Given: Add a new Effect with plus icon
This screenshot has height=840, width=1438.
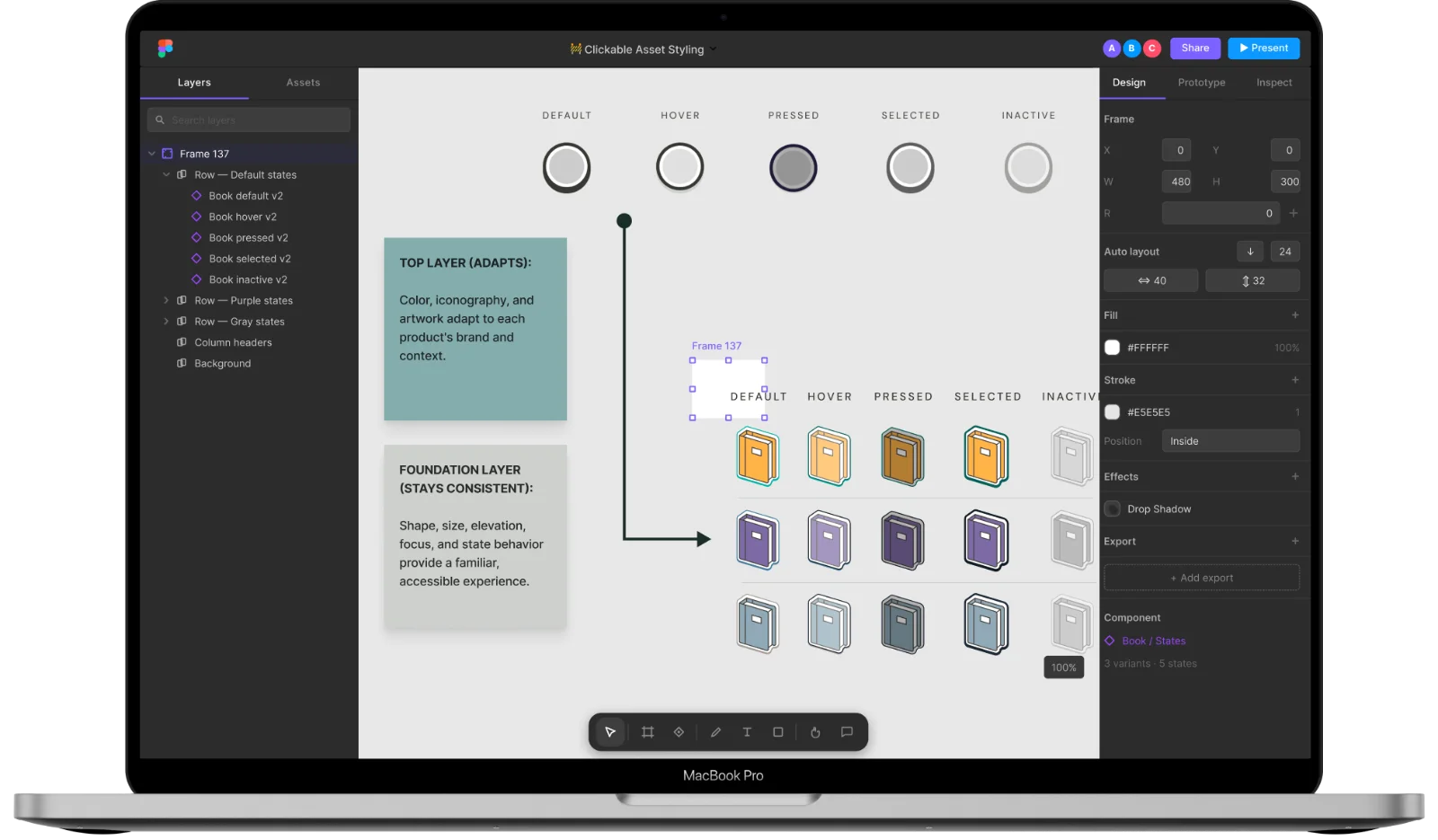Looking at the screenshot, I should pos(1295,476).
